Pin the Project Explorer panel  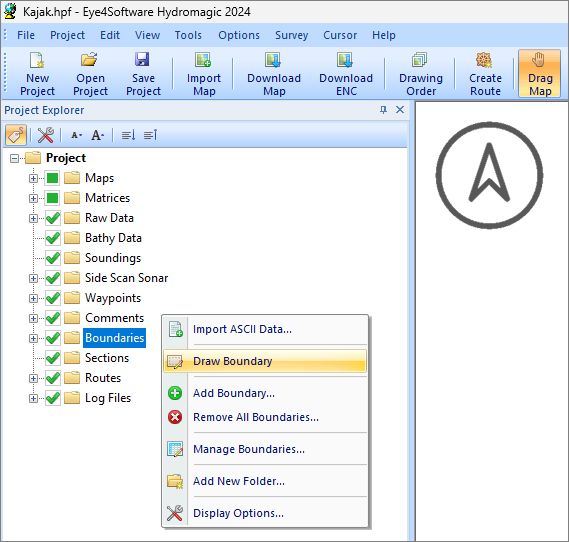pos(383,110)
